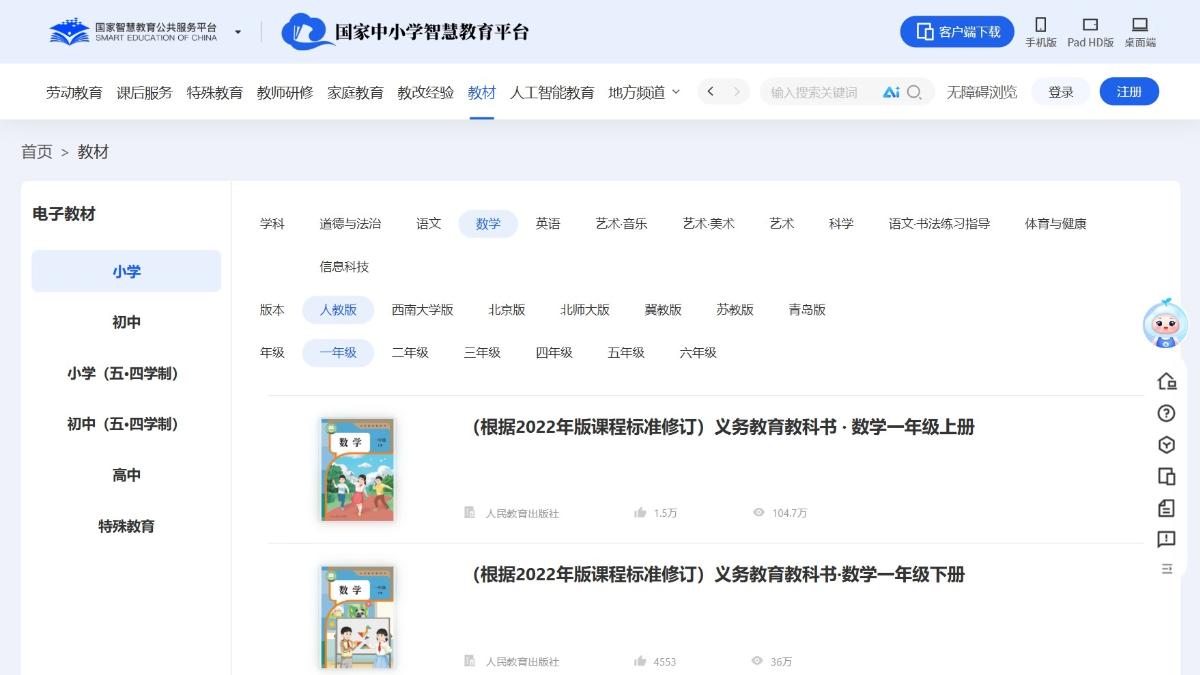1200x675 pixels.
Task: Click the AI search icon
Action: pos(891,92)
